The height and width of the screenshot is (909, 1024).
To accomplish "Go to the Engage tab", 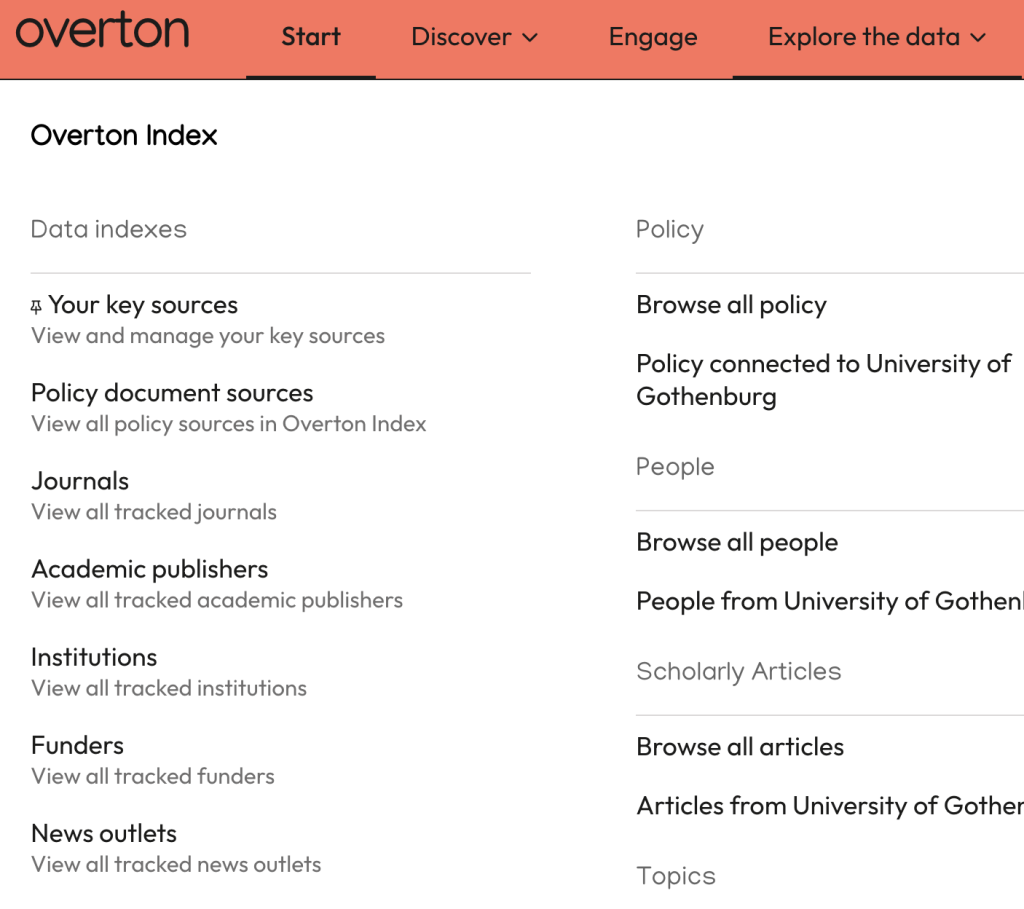I will [653, 37].
